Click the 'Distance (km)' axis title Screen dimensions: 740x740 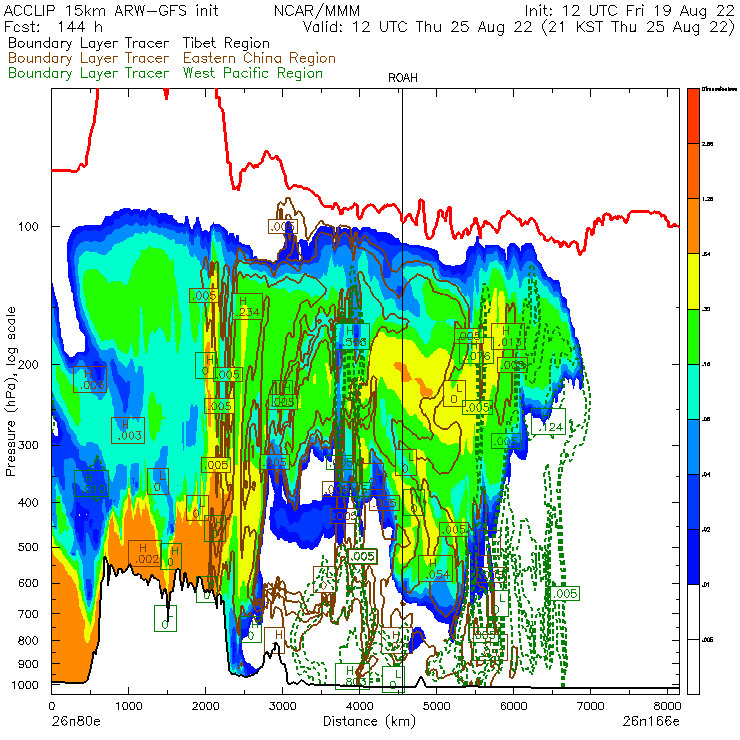point(369,722)
